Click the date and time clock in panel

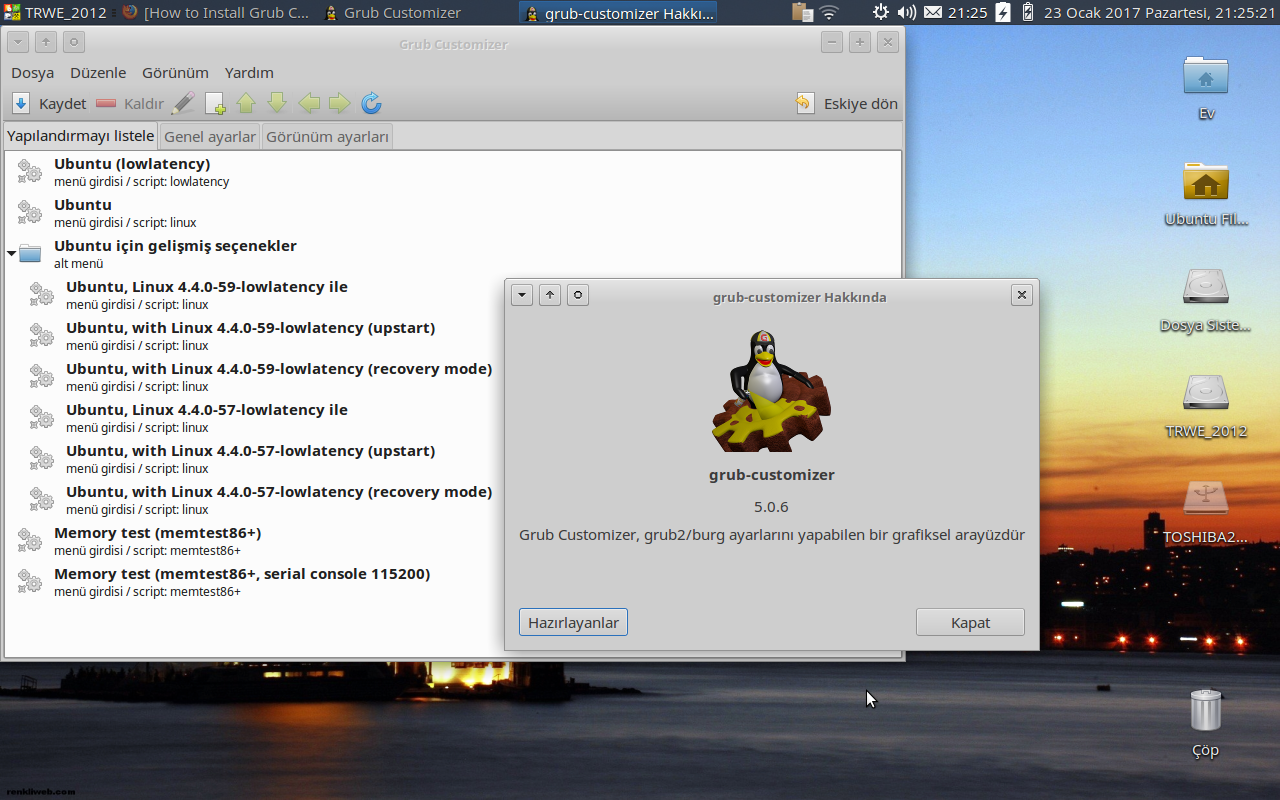click(x=1158, y=13)
